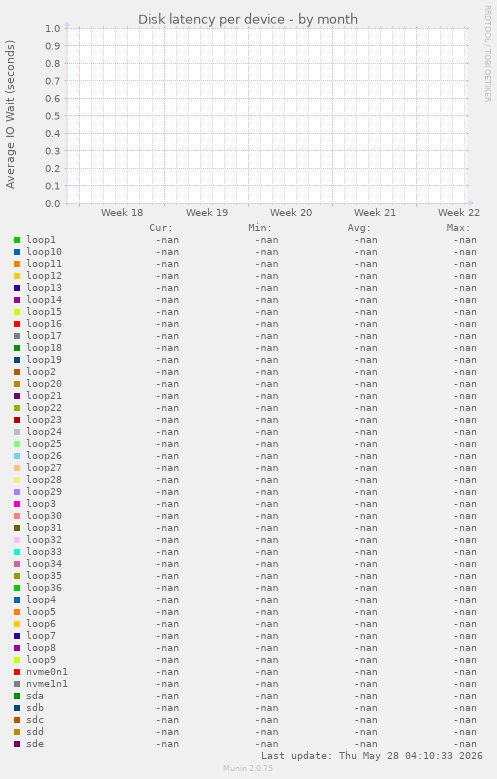Screen dimensions: 497x779
Task: Click the 'loop20' legend label
Action: point(44,384)
